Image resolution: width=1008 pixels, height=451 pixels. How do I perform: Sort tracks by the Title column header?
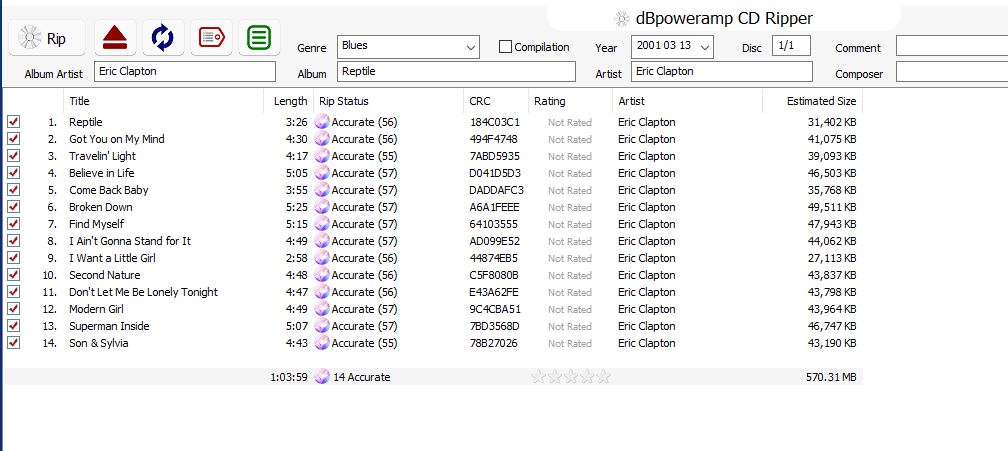(x=80, y=101)
